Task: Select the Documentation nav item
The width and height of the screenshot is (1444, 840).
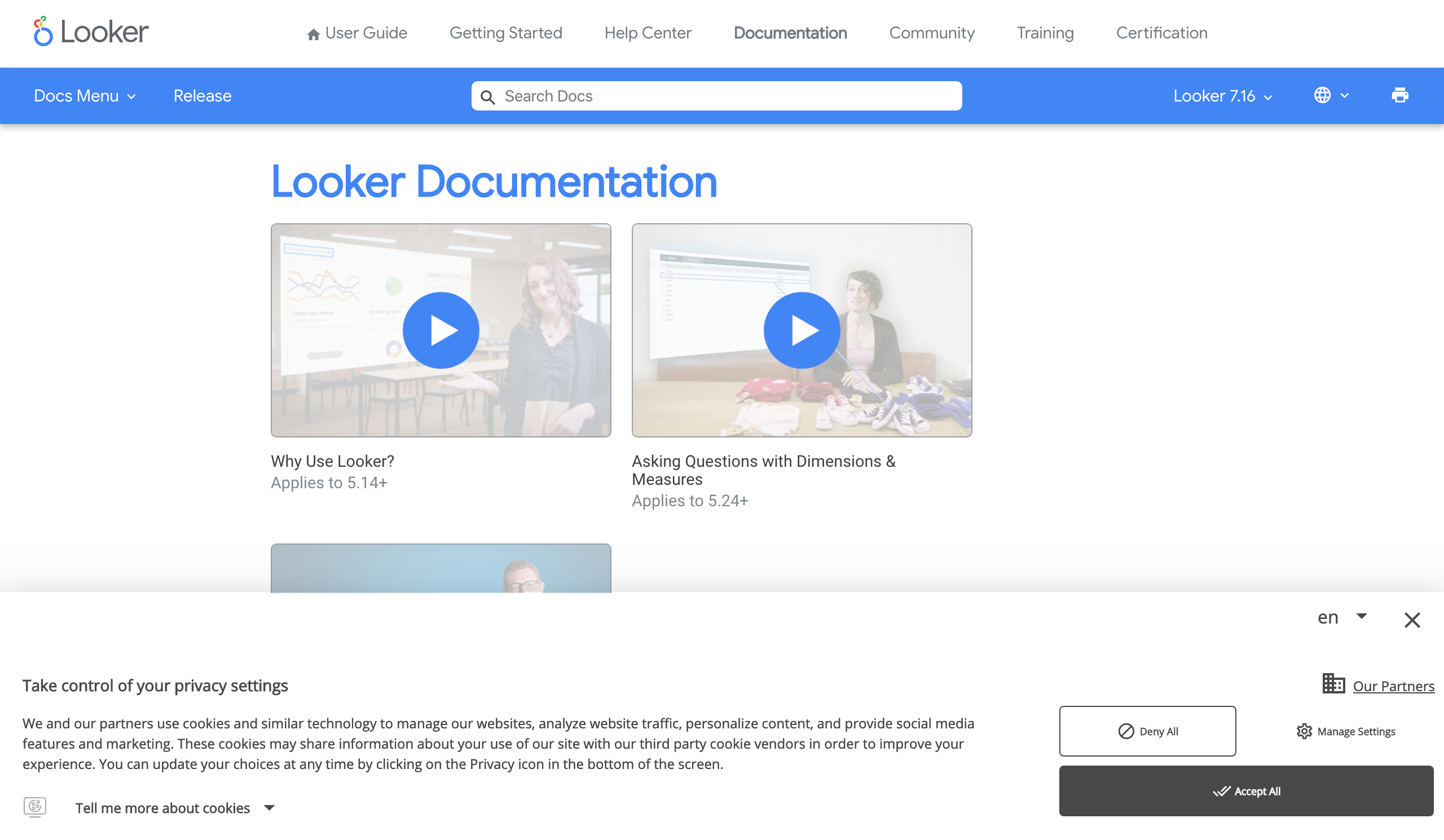Action: click(790, 33)
